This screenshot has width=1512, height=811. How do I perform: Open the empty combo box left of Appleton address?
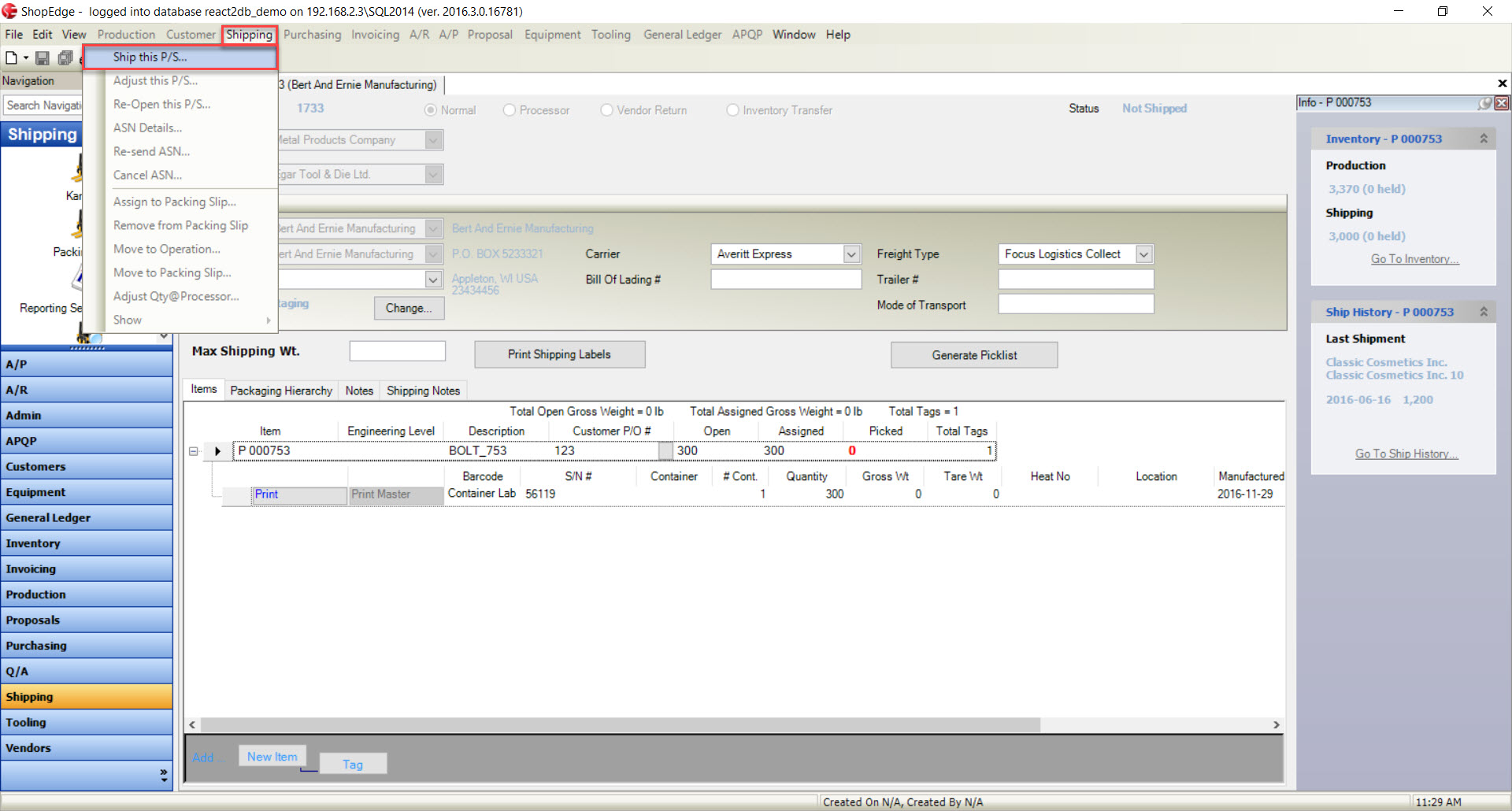click(433, 280)
